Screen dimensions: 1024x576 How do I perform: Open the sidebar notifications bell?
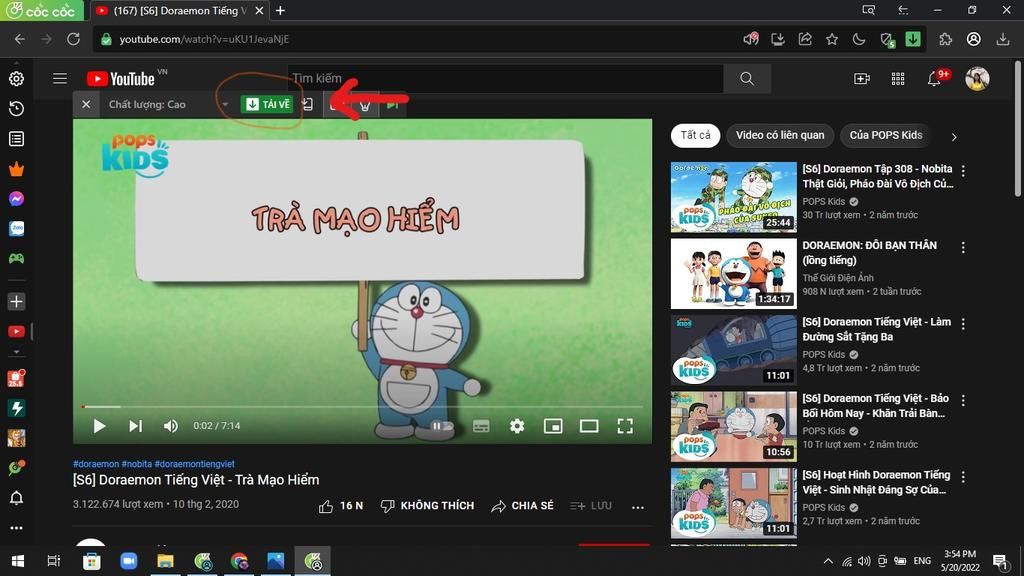tap(16, 498)
